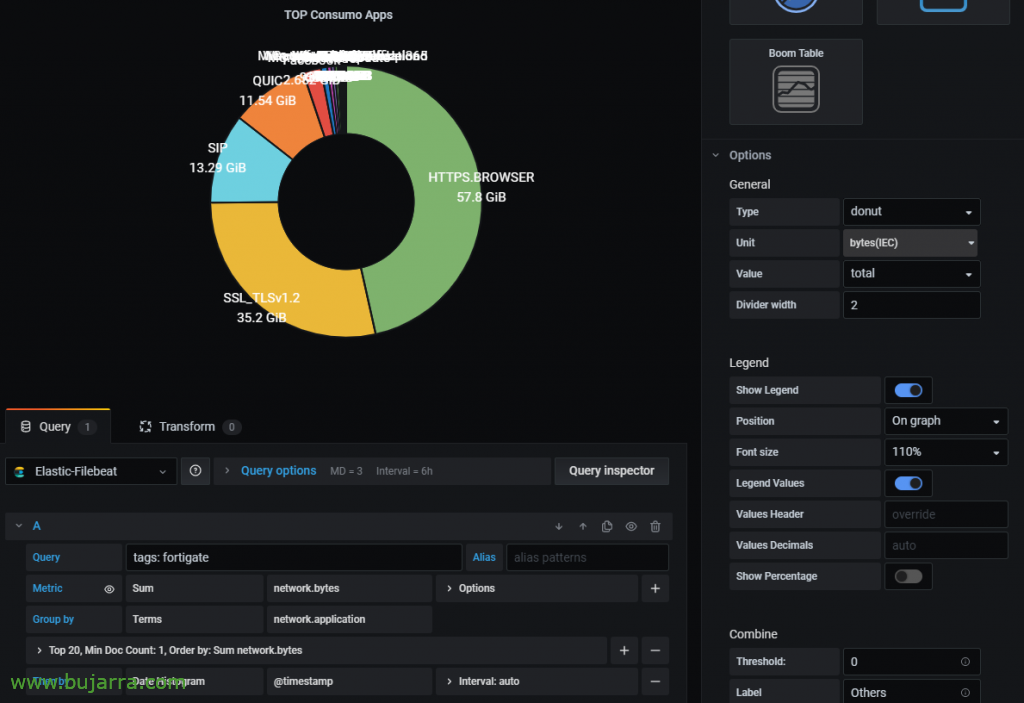Duplicate query A using the copy icon
This screenshot has width=1024, height=703.
607,526
